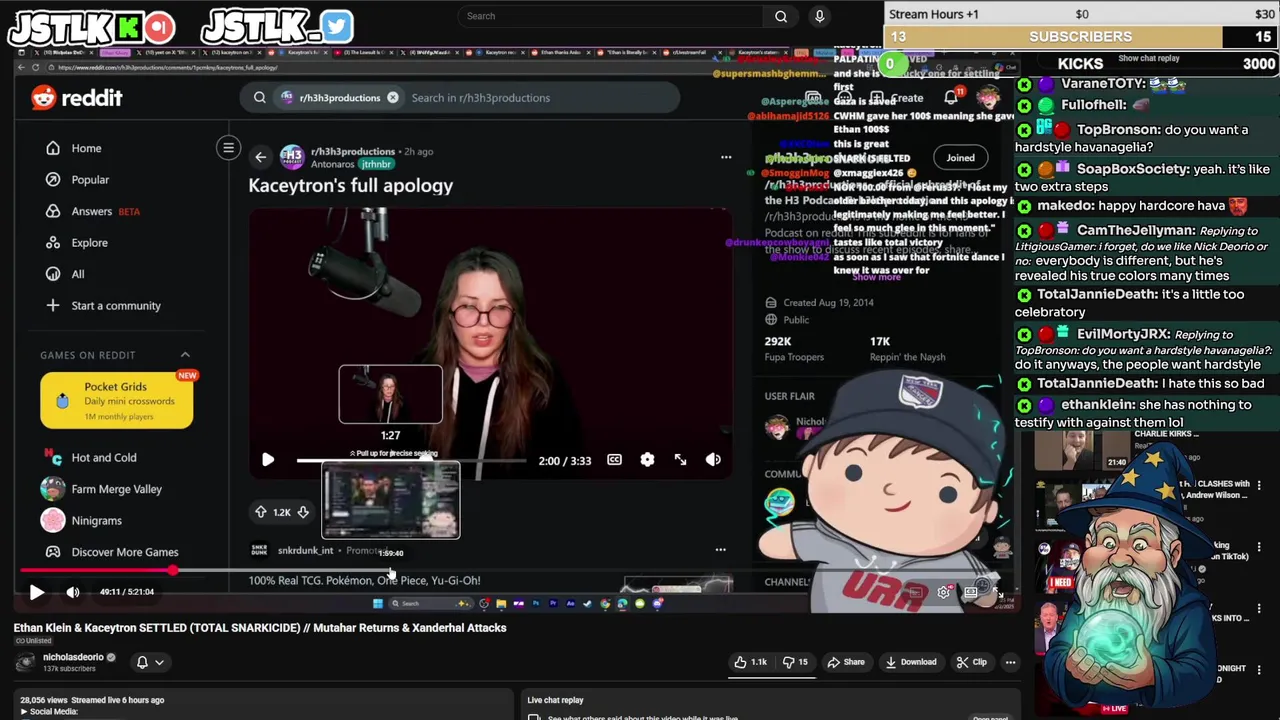Mute the Reddit video volume

pos(713,460)
